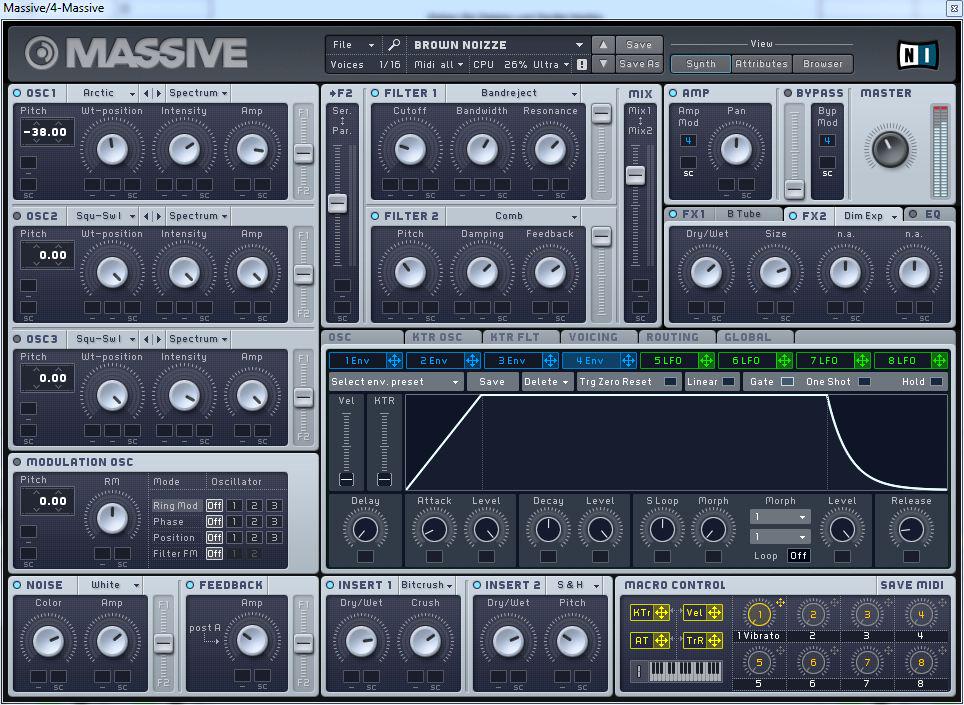Open Filter 1 Bandreject type dropdown
Image resolution: width=964 pixels, height=705 pixels.
pyautogui.click(x=513, y=93)
